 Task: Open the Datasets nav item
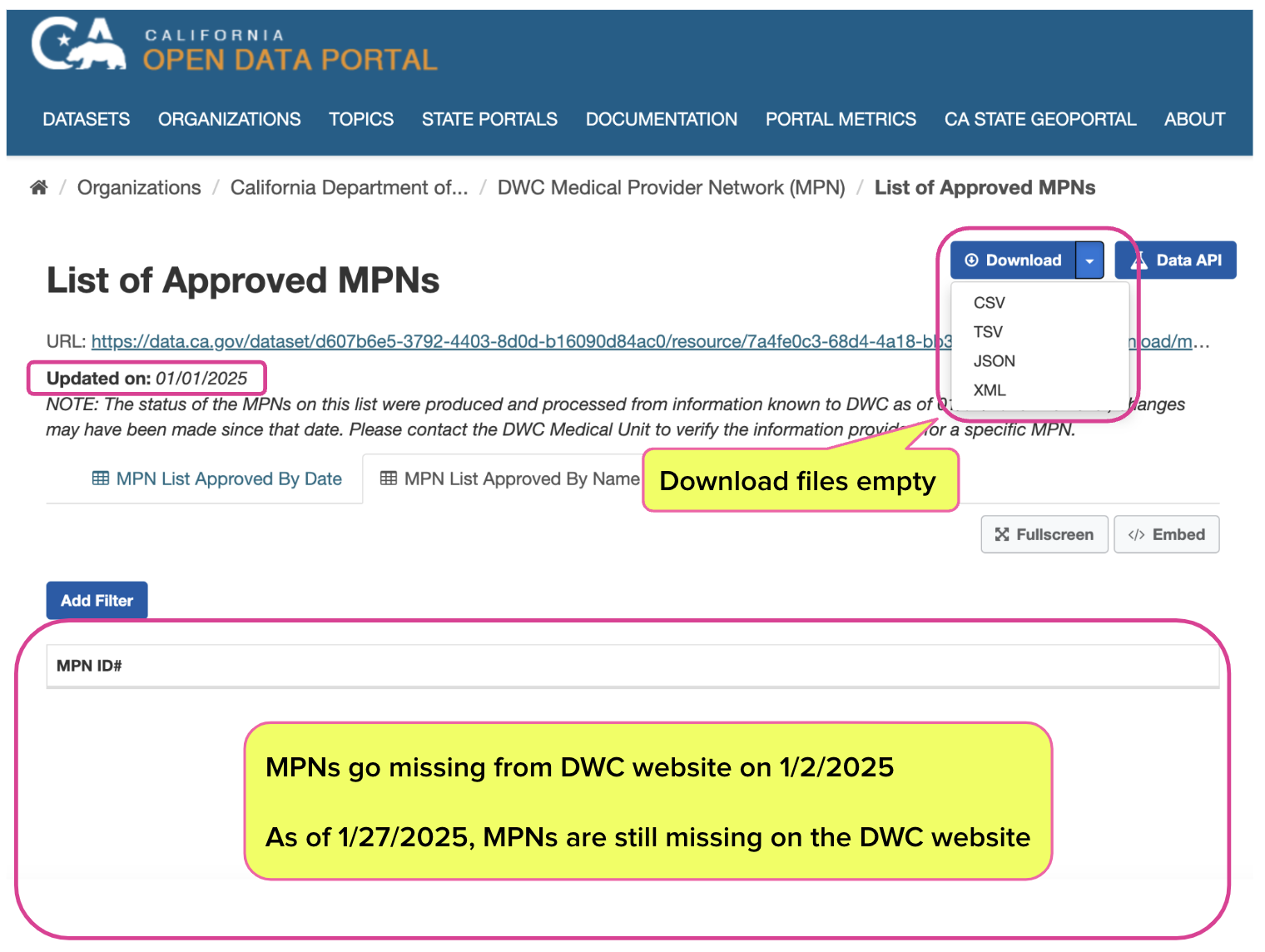(x=87, y=119)
